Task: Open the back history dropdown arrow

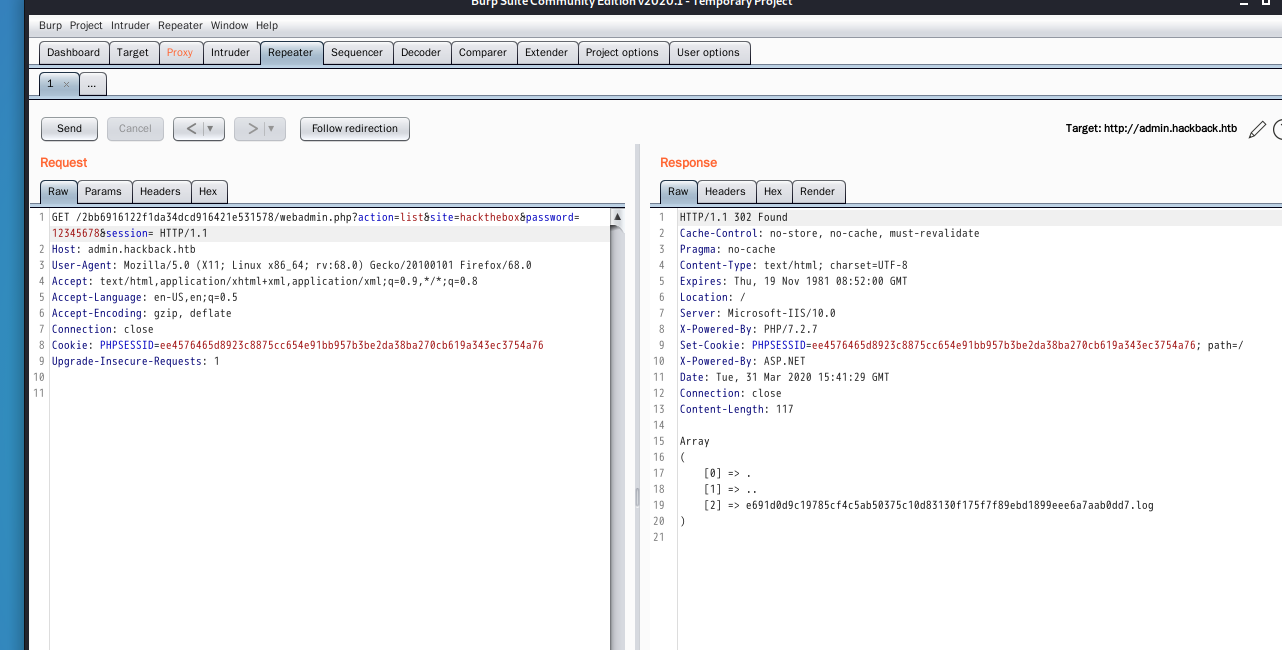Action: point(213,128)
